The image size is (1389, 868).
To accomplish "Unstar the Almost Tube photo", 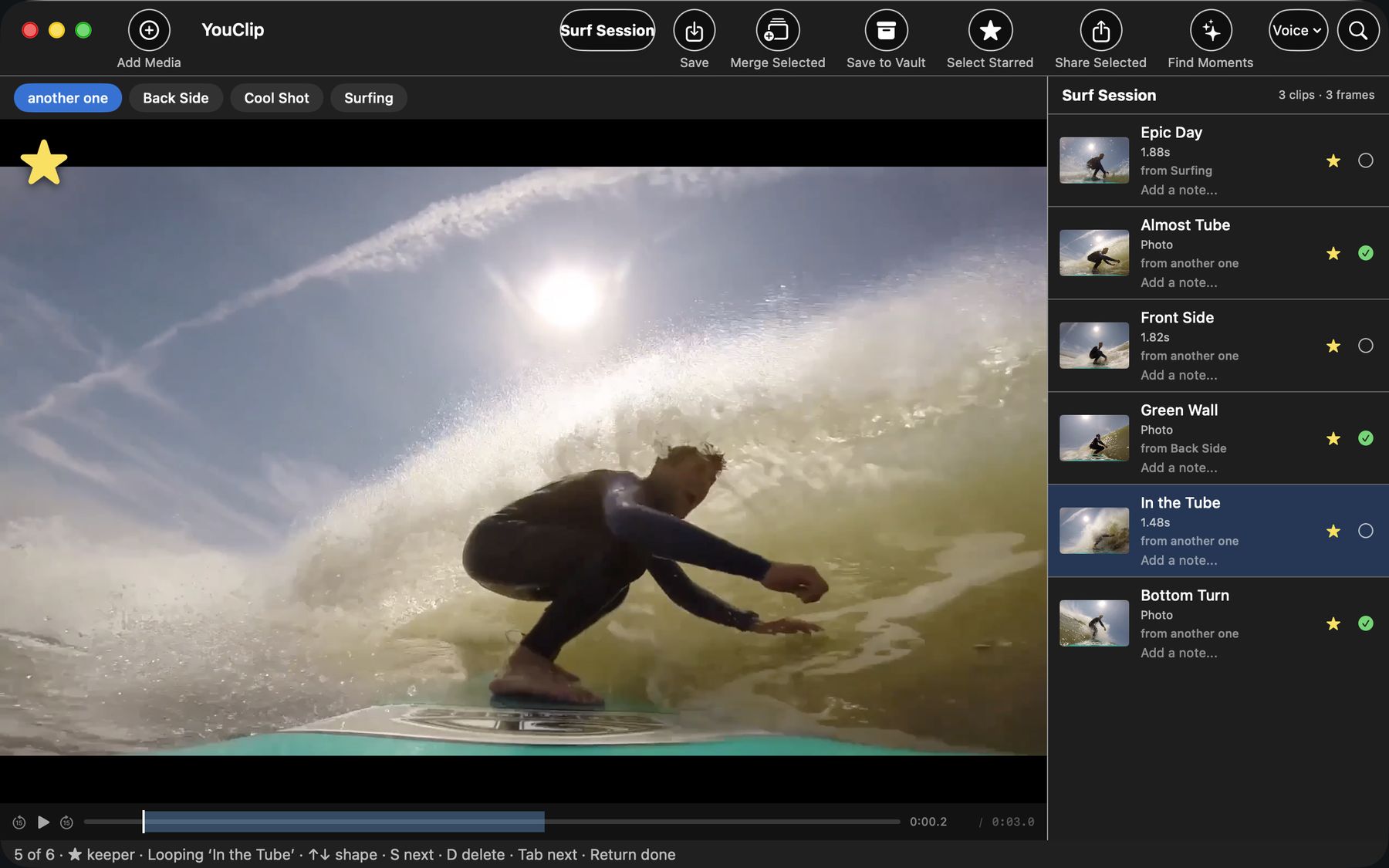I will pos(1333,253).
